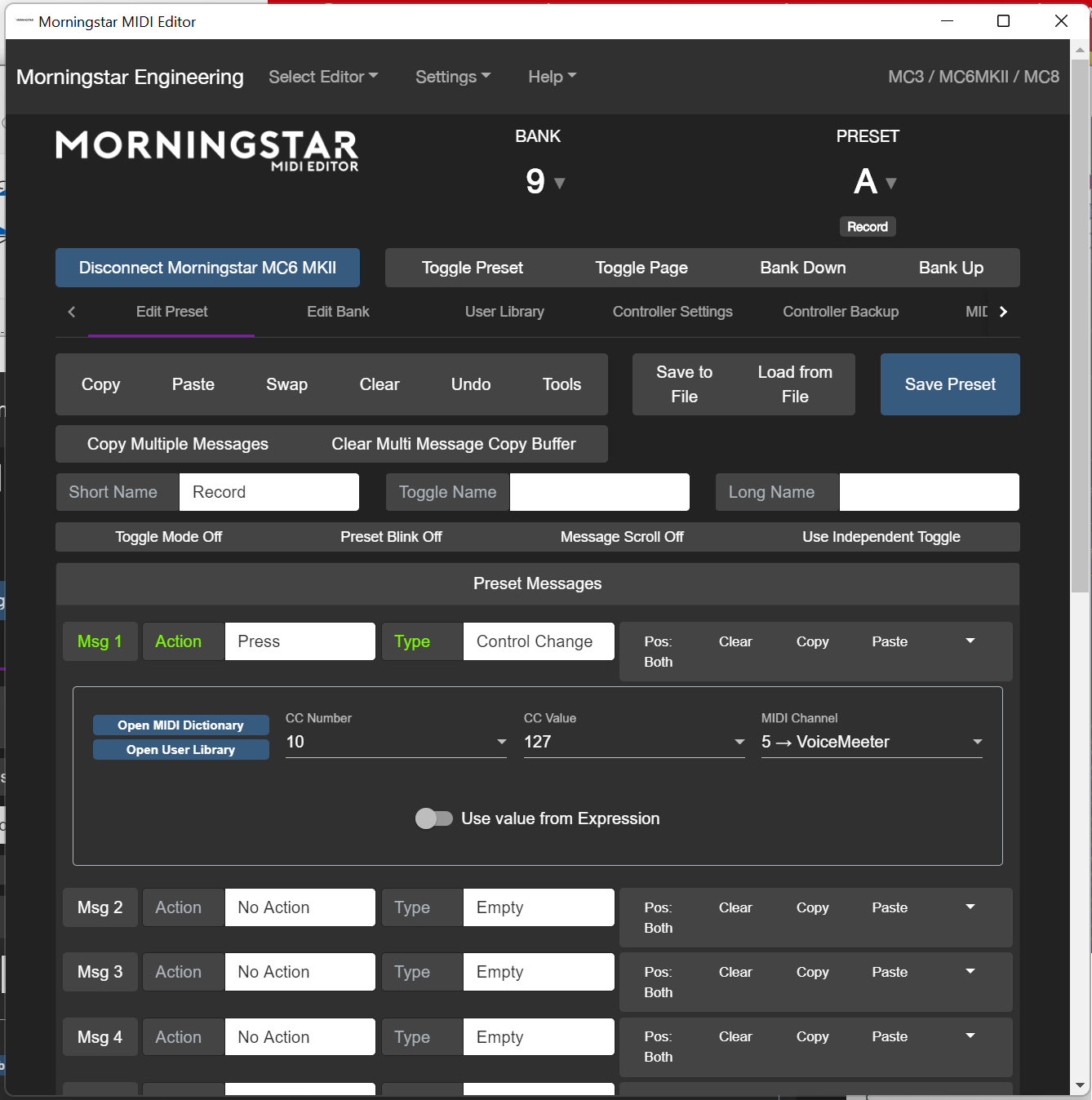This screenshot has height=1100, width=1092.
Task: Switch to the Controller Backup tab
Action: [841, 312]
